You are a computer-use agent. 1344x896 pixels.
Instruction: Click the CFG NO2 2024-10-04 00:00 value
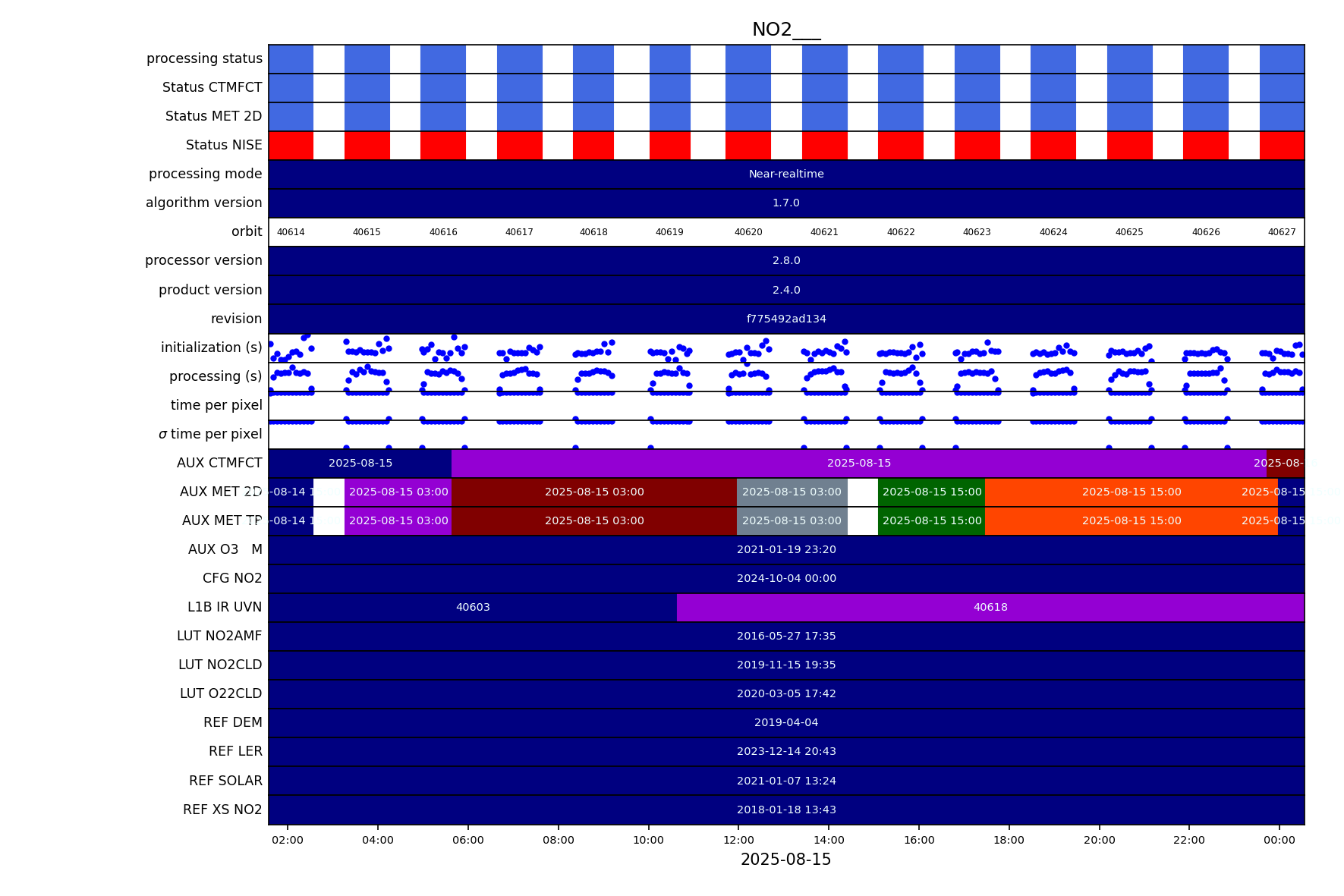[x=785, y=579]
